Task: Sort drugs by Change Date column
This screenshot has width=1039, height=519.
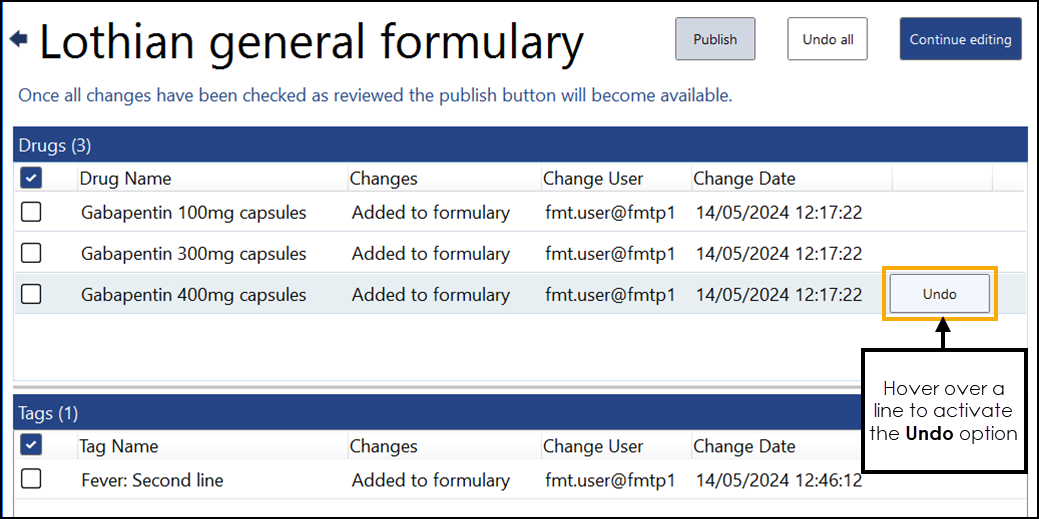Action: [x=744, y=179]
